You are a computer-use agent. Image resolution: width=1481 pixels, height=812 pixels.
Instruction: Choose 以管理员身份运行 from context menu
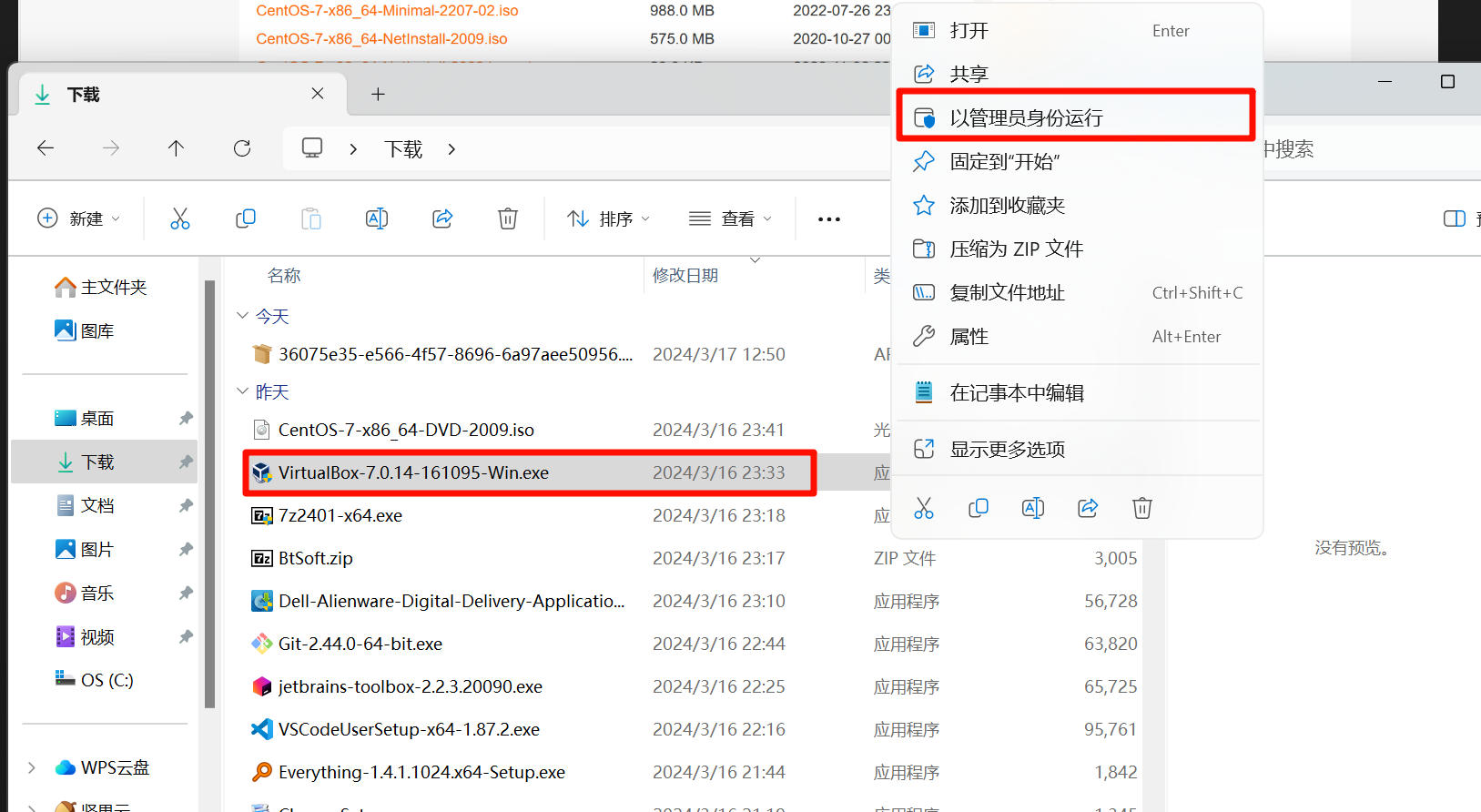(x=1080, y=118)
